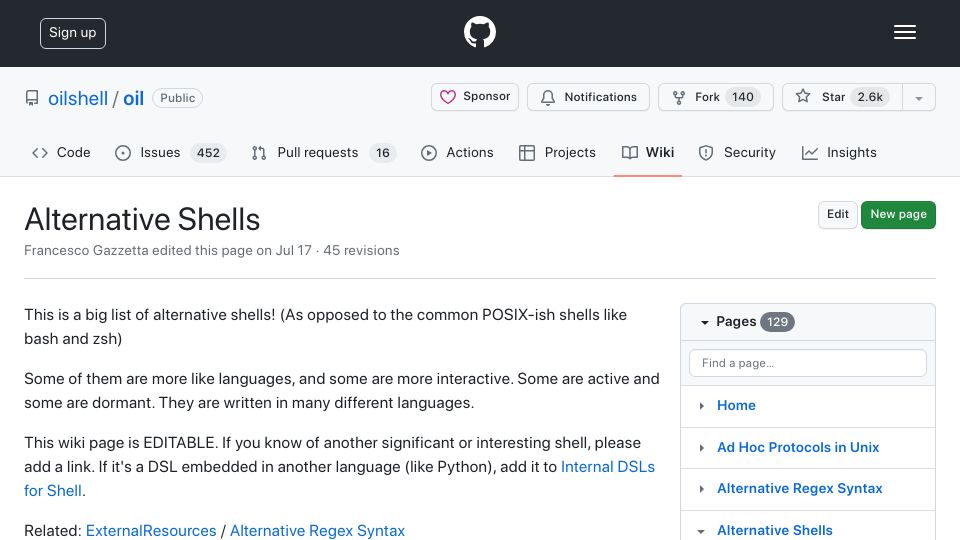Open the Code tab
960x540 pixels.
click(x=61, y=152)
